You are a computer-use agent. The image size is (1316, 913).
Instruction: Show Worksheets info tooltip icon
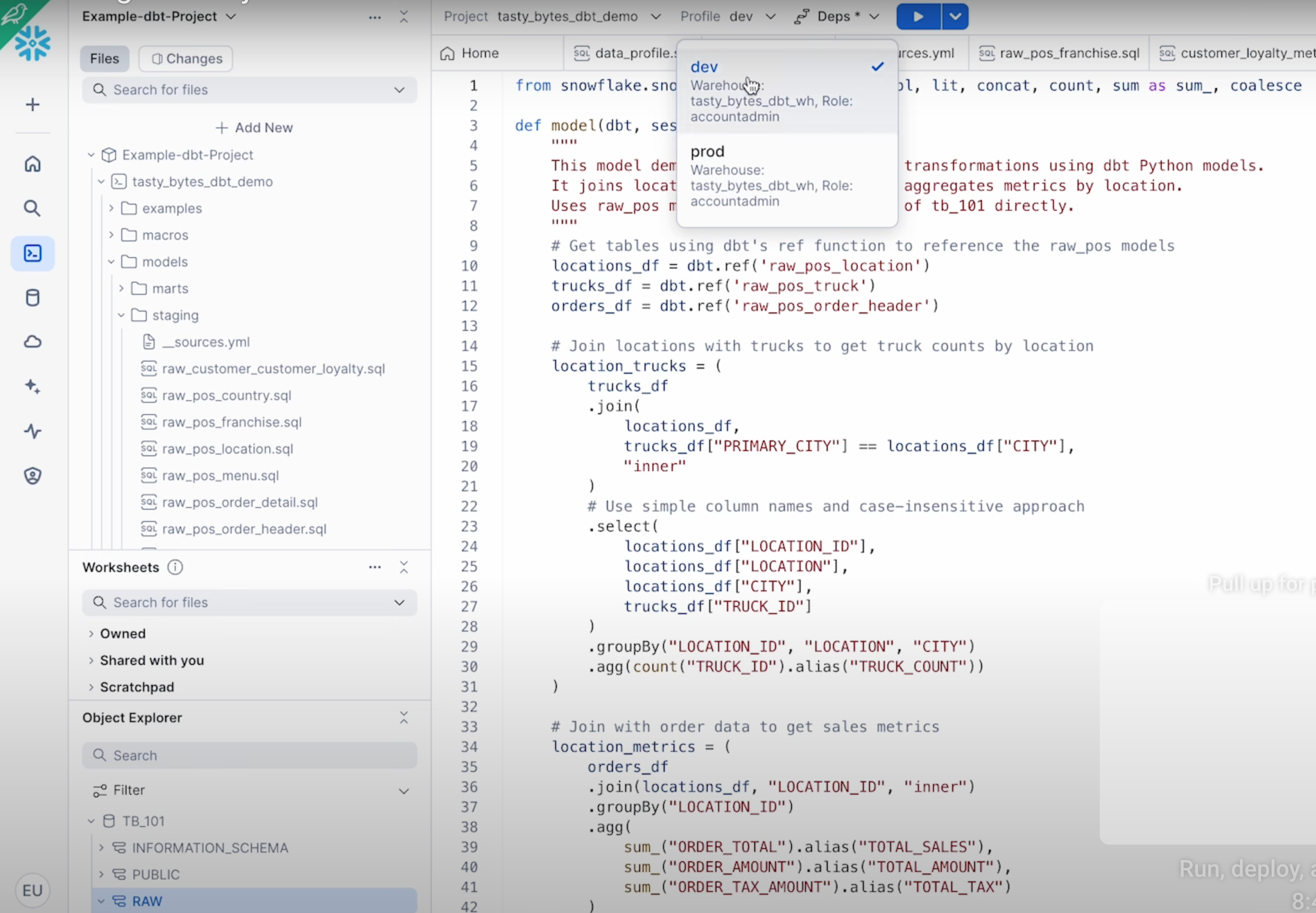pyautogui.click(x=175, y=567)
